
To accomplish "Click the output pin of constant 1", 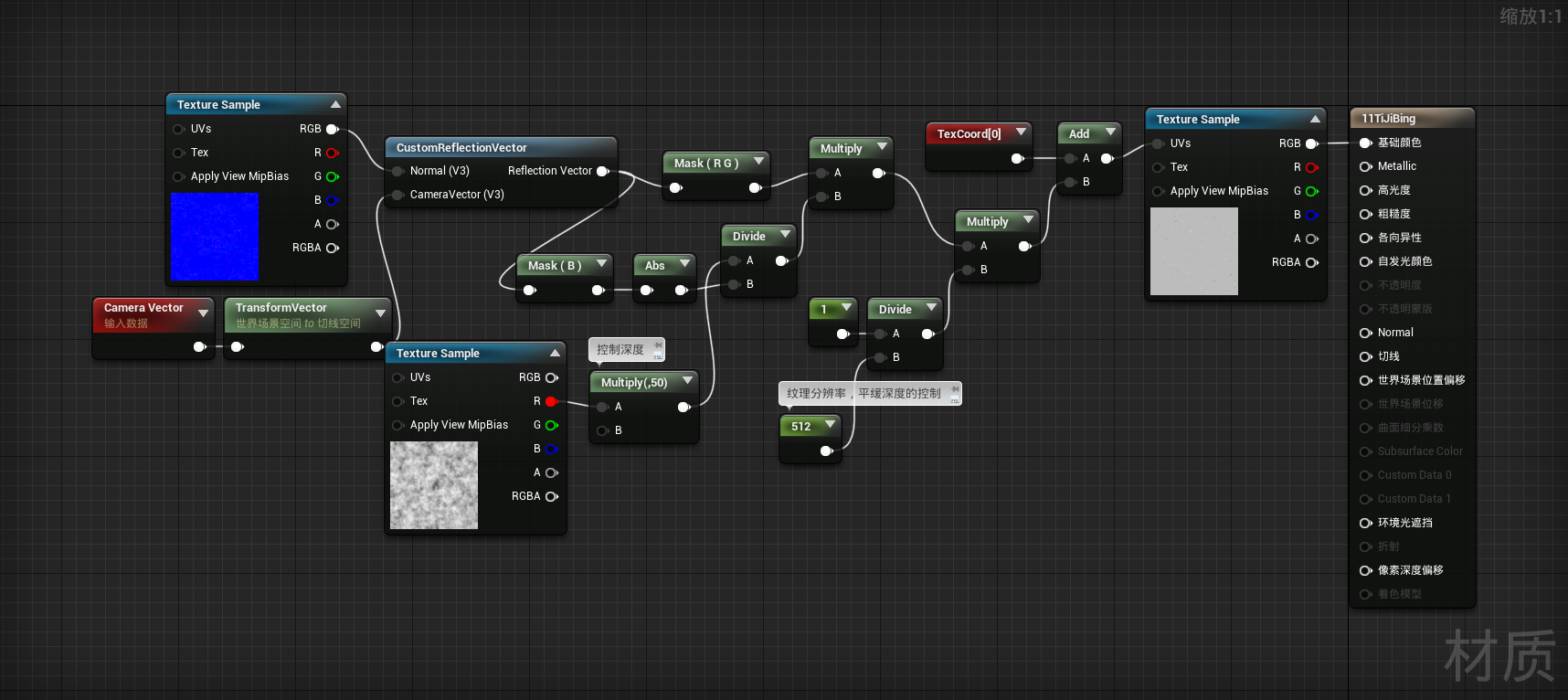I will (843, 334).
